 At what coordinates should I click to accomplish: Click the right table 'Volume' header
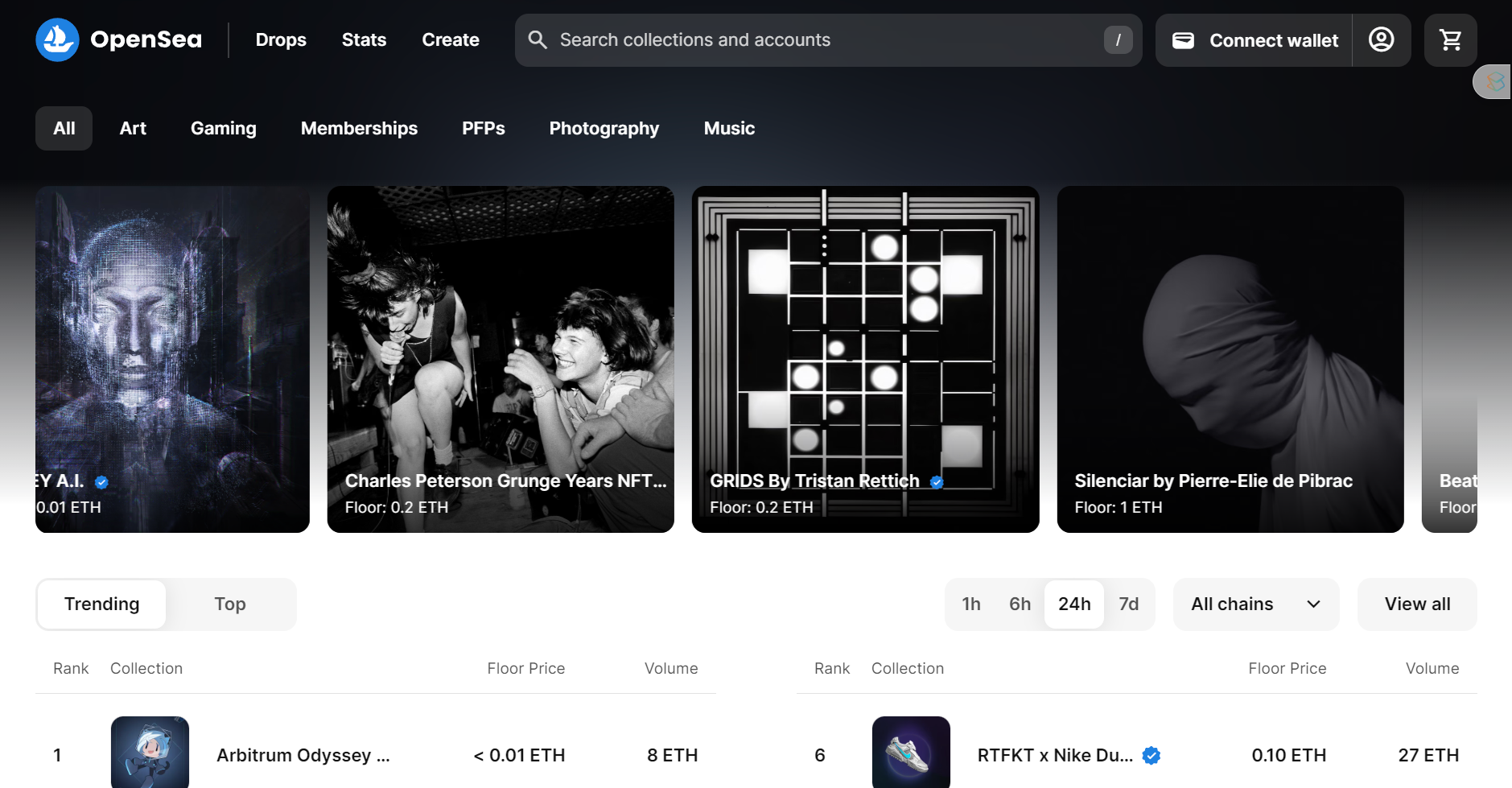coord(1432,668)
